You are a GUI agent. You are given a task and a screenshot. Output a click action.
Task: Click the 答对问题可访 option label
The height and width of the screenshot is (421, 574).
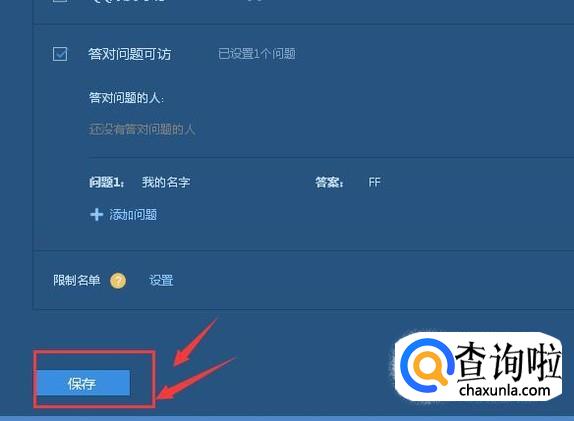point(130,54)
